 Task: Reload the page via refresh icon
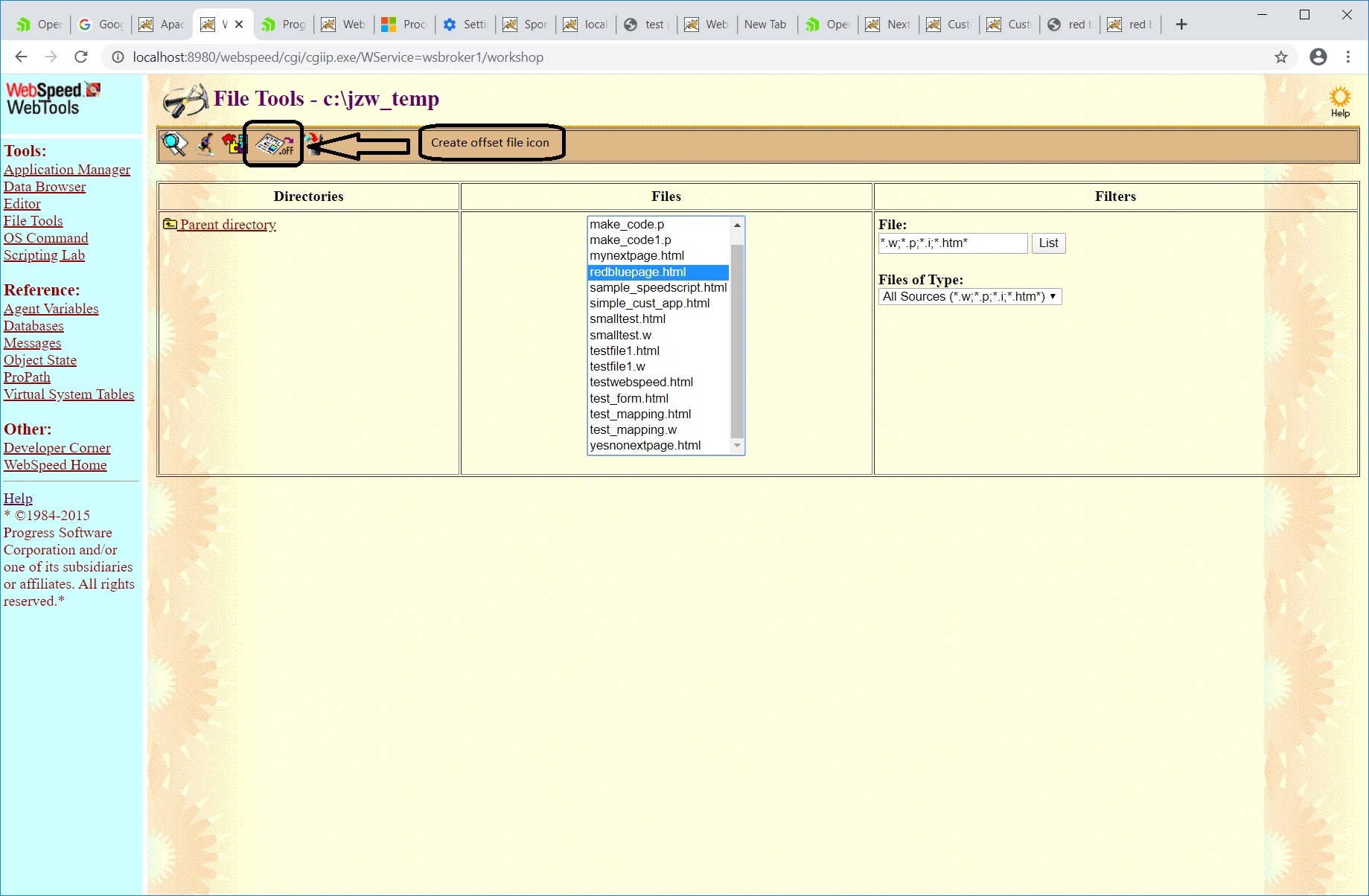click(x=80, y=57)
